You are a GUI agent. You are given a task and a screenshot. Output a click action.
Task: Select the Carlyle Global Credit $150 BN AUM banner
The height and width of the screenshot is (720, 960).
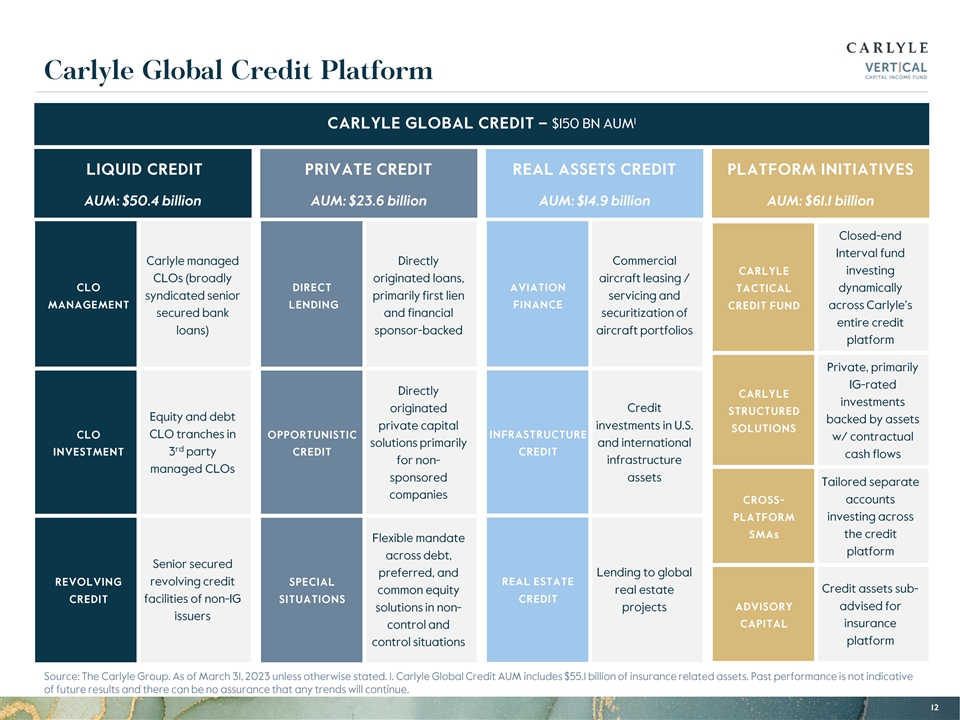tap(481, 124)
